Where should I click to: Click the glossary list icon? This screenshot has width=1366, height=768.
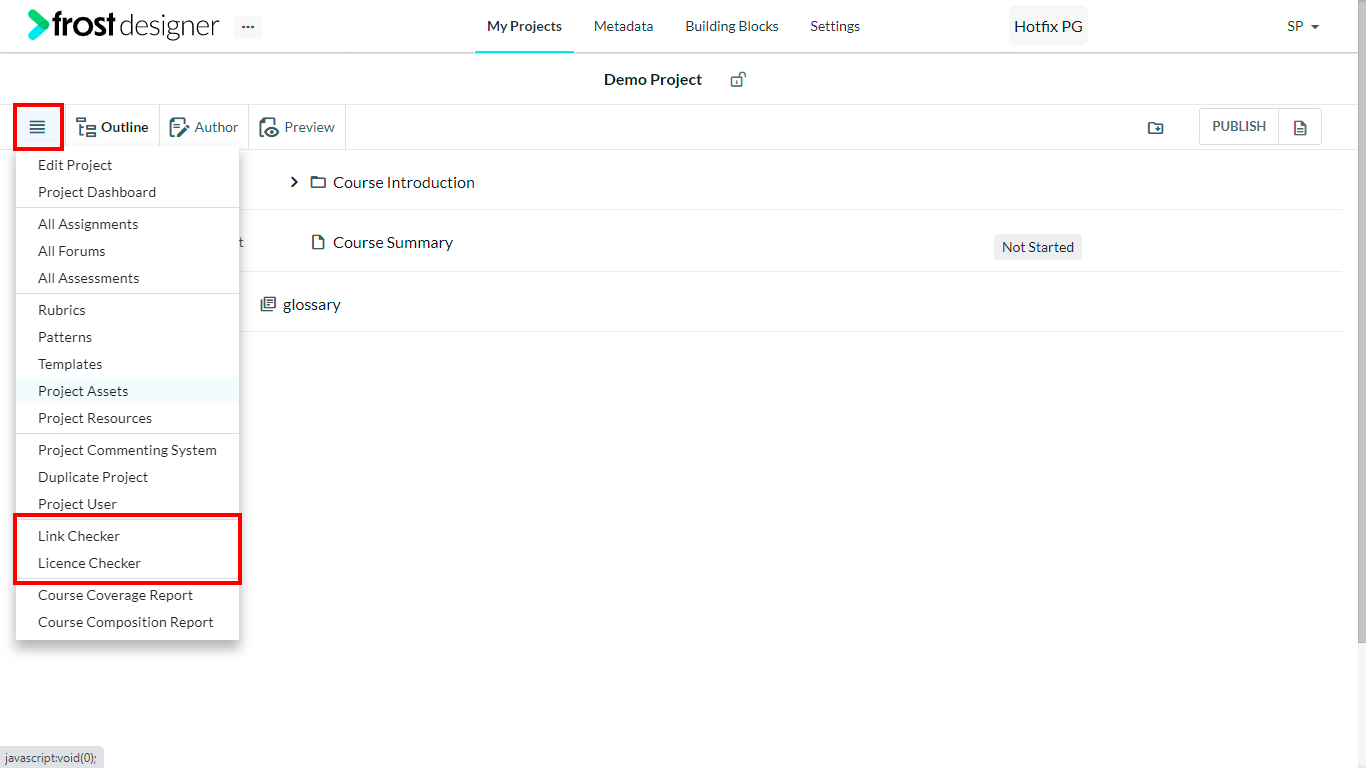pos(268,304)
